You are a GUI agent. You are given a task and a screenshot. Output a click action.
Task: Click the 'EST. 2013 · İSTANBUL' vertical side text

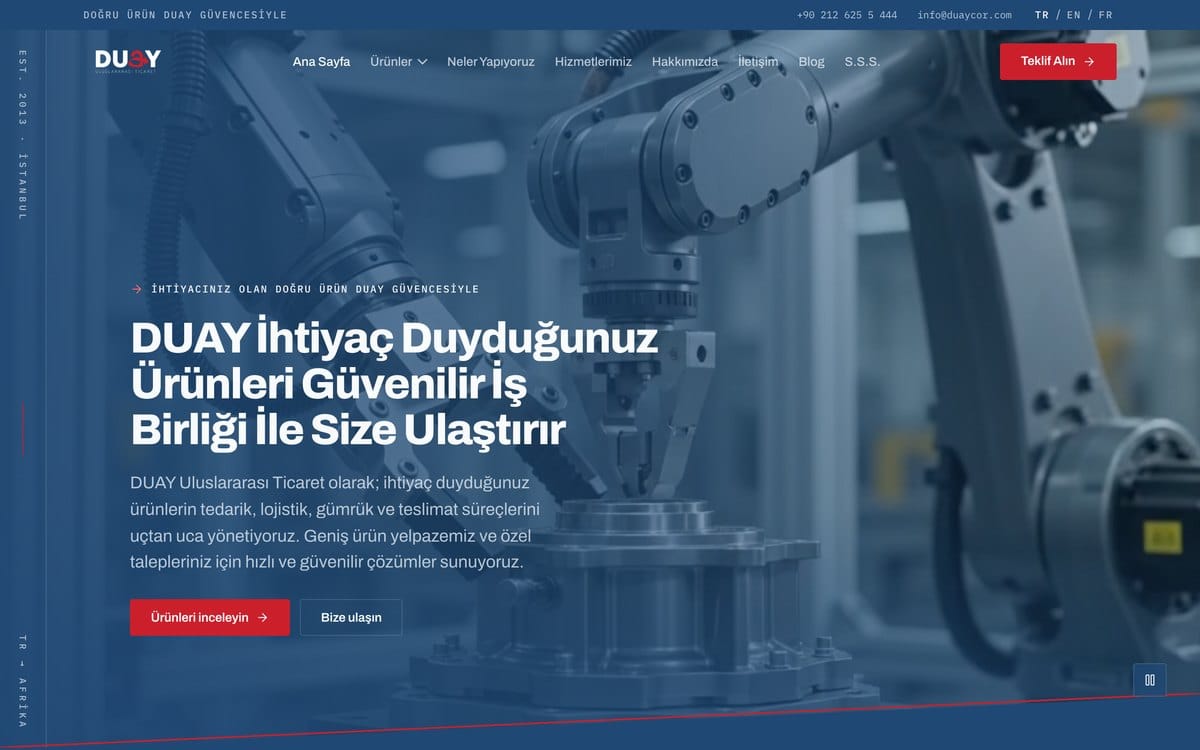click(x=23, y=134)
